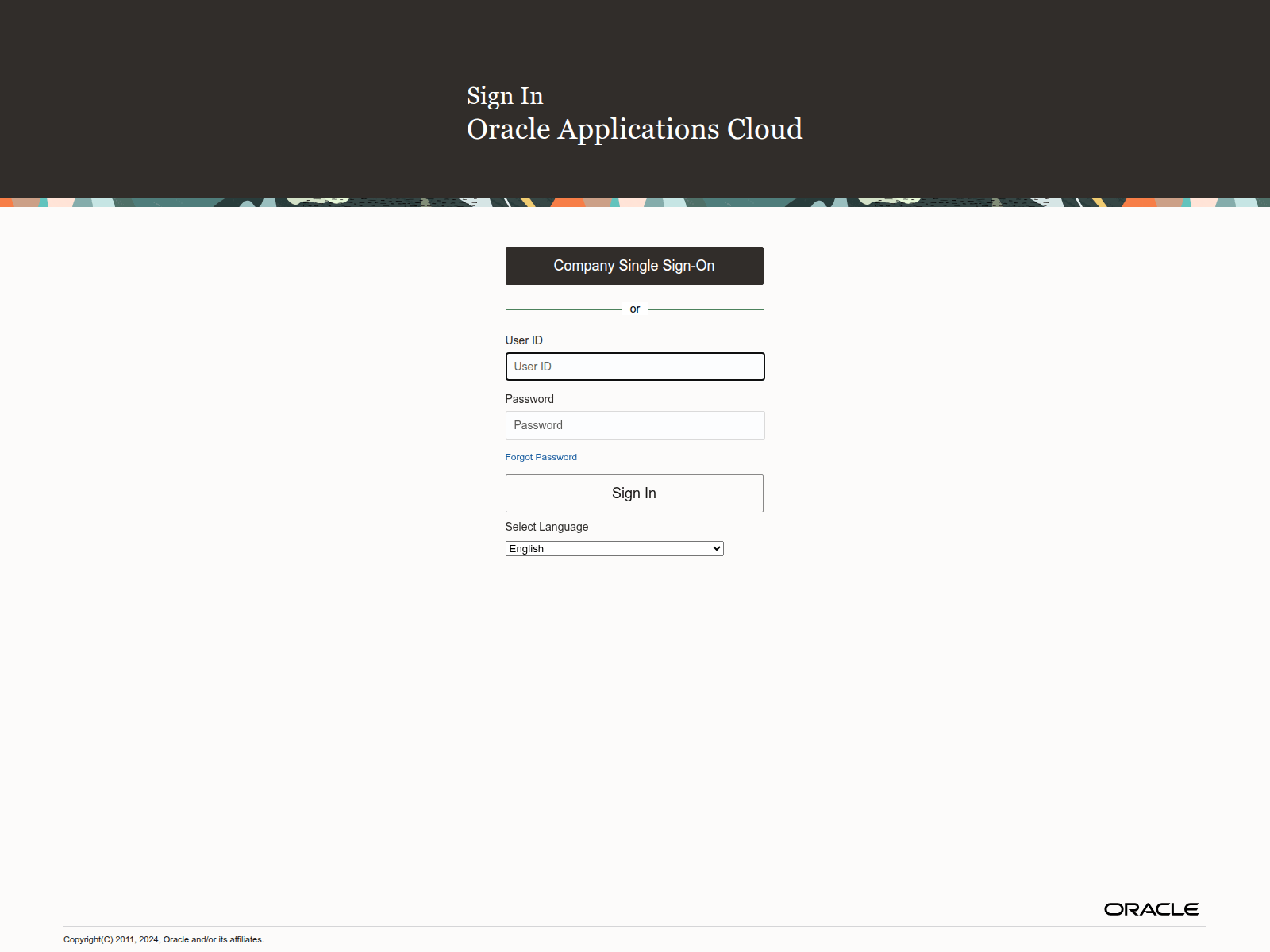
Task: Click the Company Single Sign-On button
Action: [634, 266]
